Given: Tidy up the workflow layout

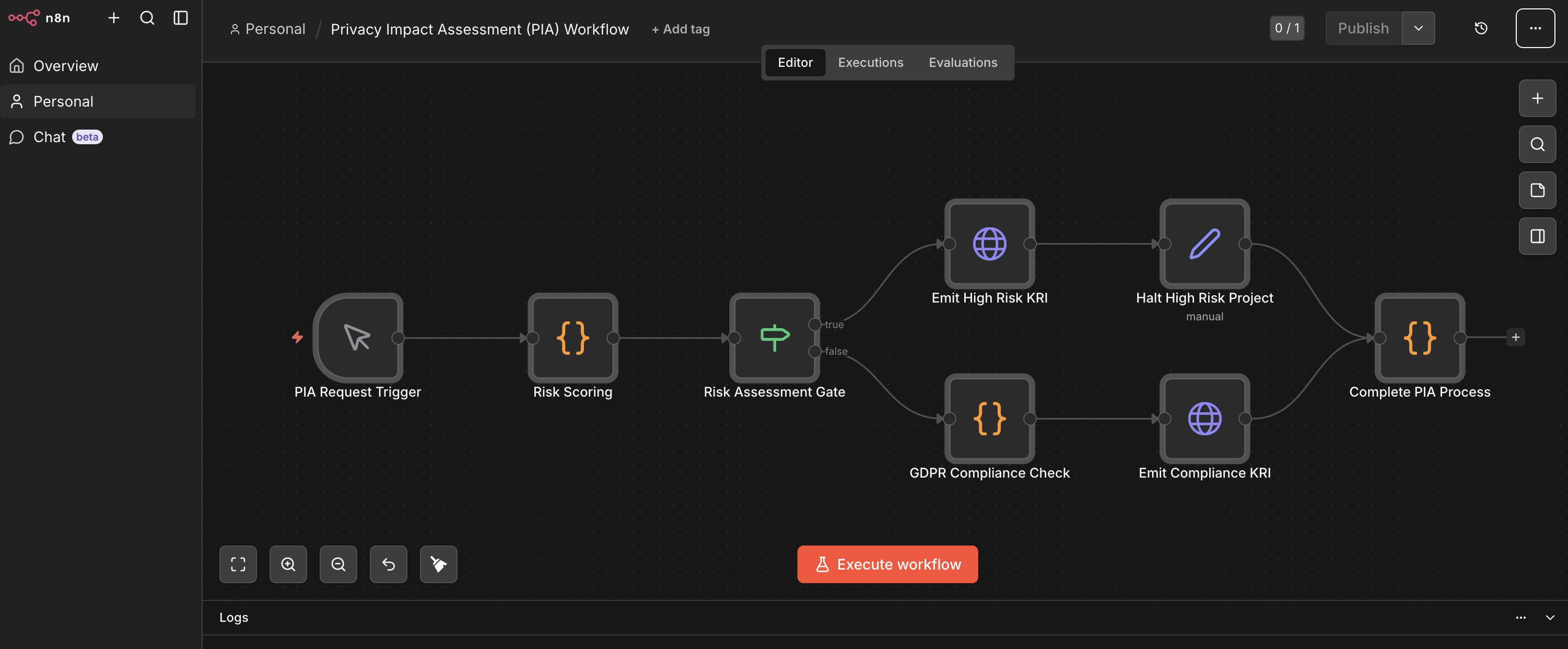Looking at the screenshot, I should [438, 564].
